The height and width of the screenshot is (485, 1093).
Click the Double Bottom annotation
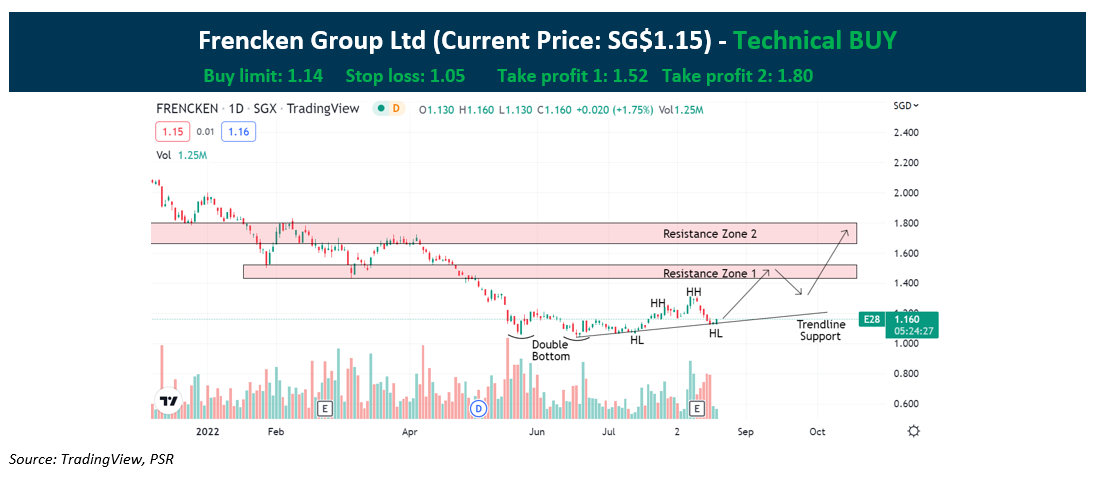[551, 350]
